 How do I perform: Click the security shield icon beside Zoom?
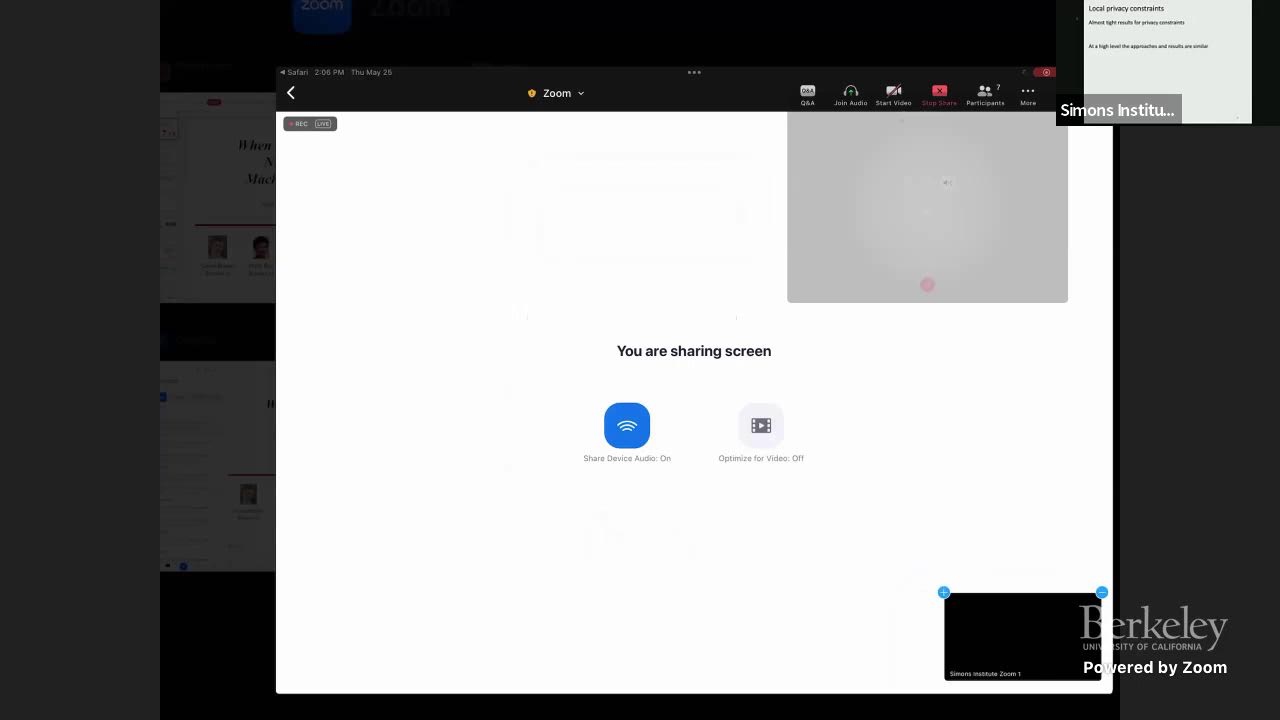[x=532, y=93]
